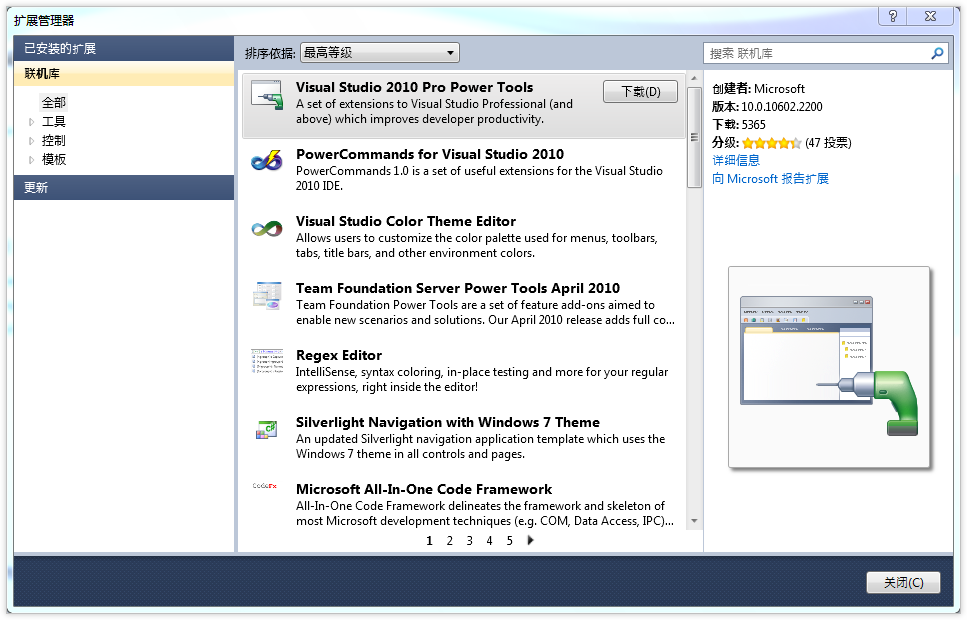Click the extension preview image with drill
Viewport: 967px width, 620px height.
pyautogui.click(x=829, y=368)
